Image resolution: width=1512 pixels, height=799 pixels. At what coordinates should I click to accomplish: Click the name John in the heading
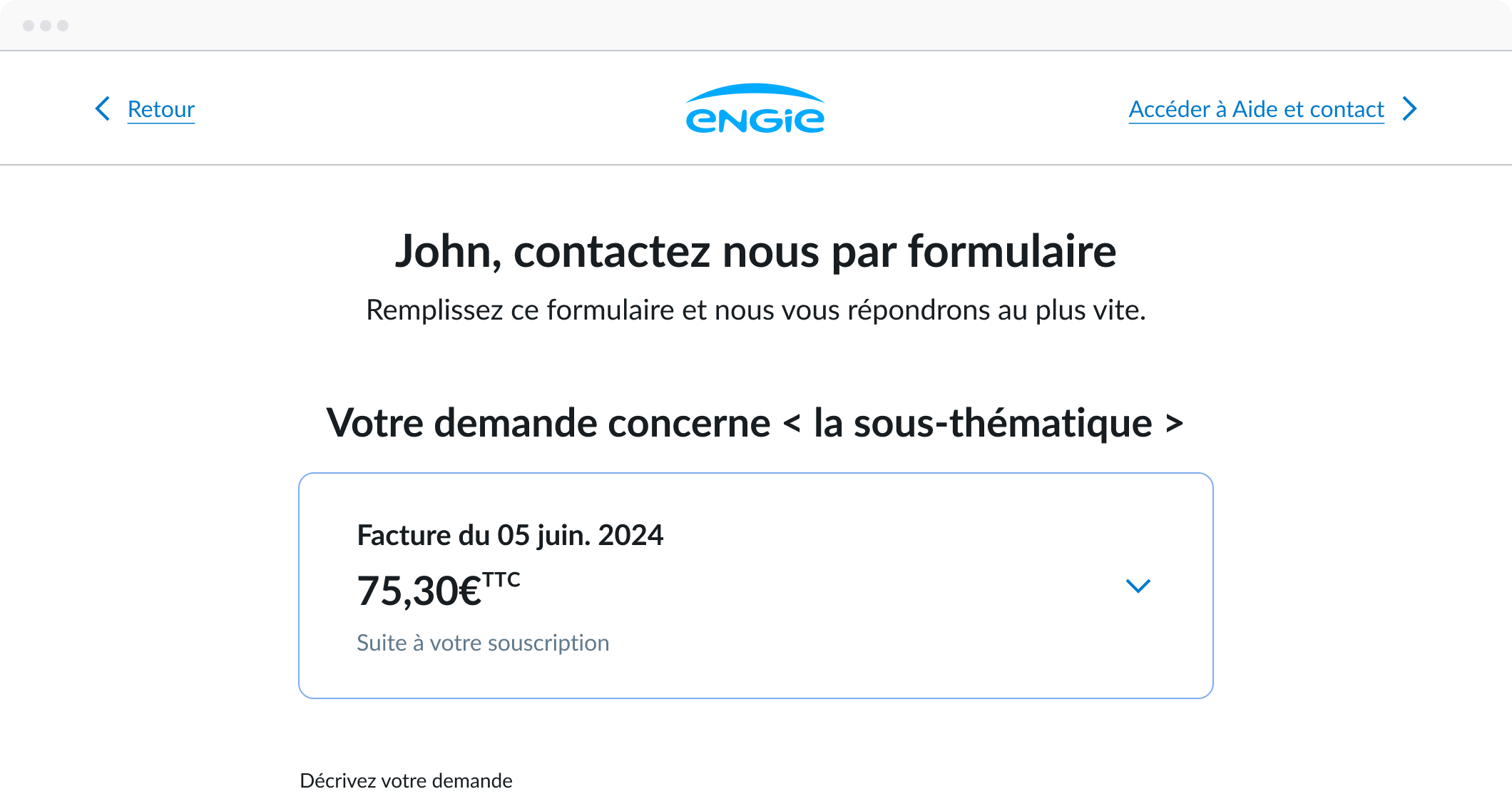(447, 252)
